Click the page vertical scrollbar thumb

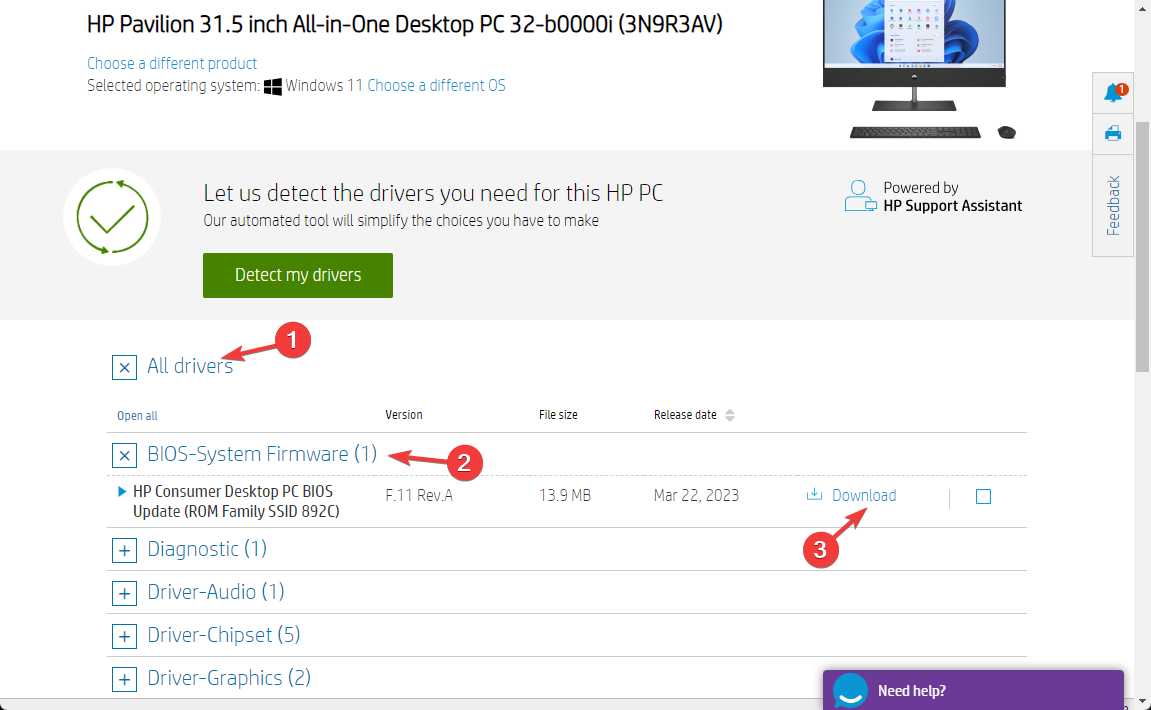1142,246
